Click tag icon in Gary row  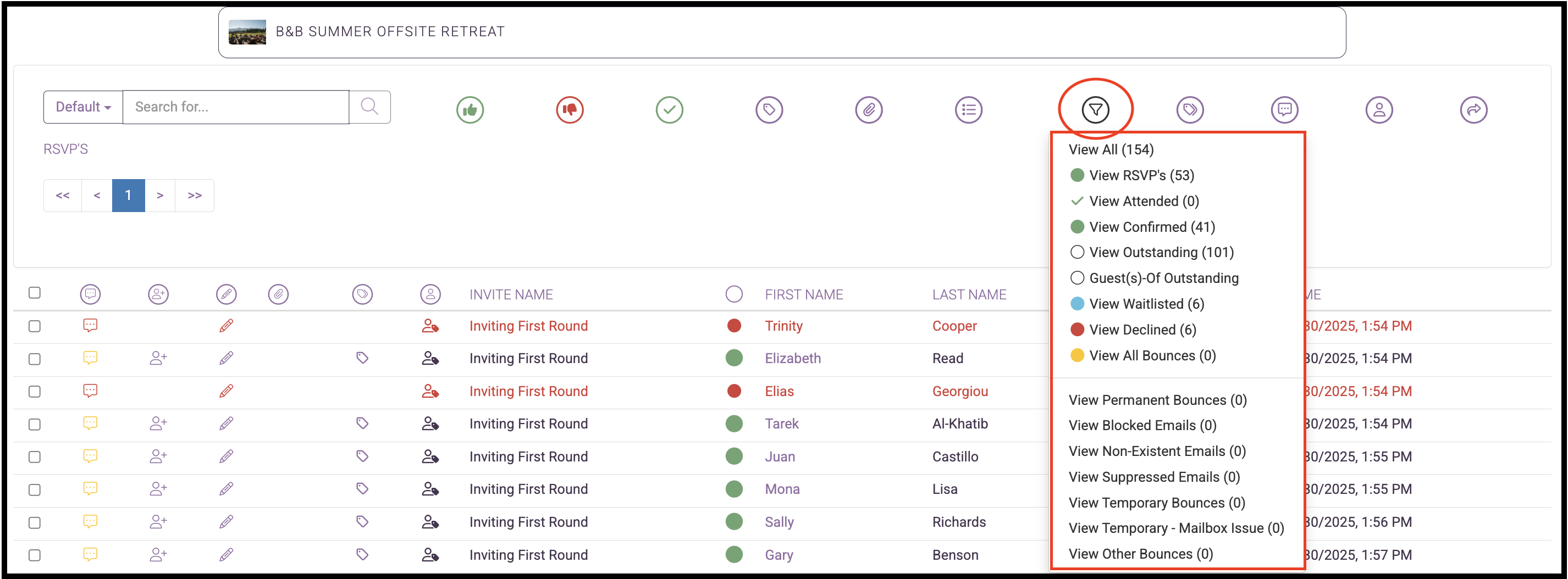(362, 554)
